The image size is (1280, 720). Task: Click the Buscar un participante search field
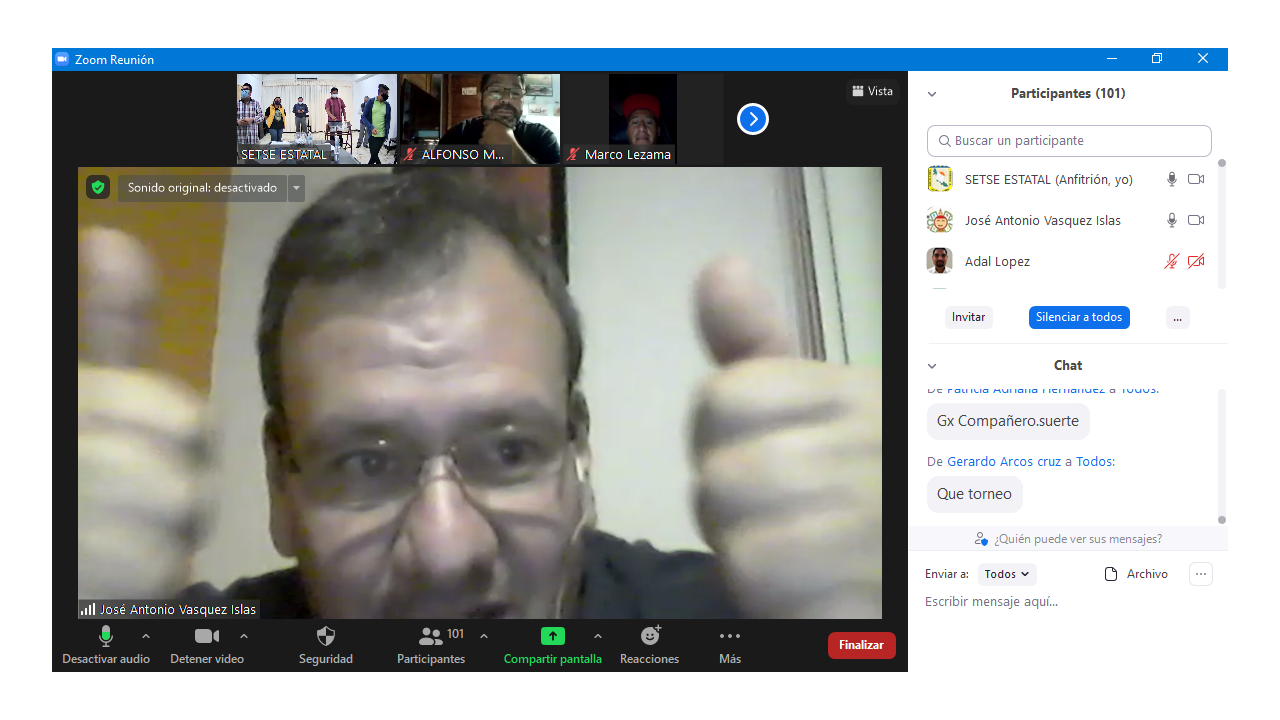tap(1069, 141)
